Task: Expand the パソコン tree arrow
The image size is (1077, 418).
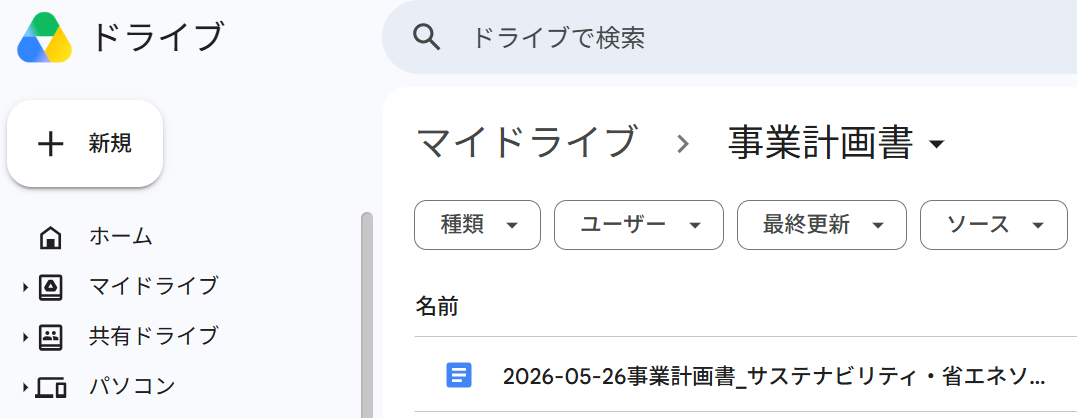Action: (x=25, y=388)
